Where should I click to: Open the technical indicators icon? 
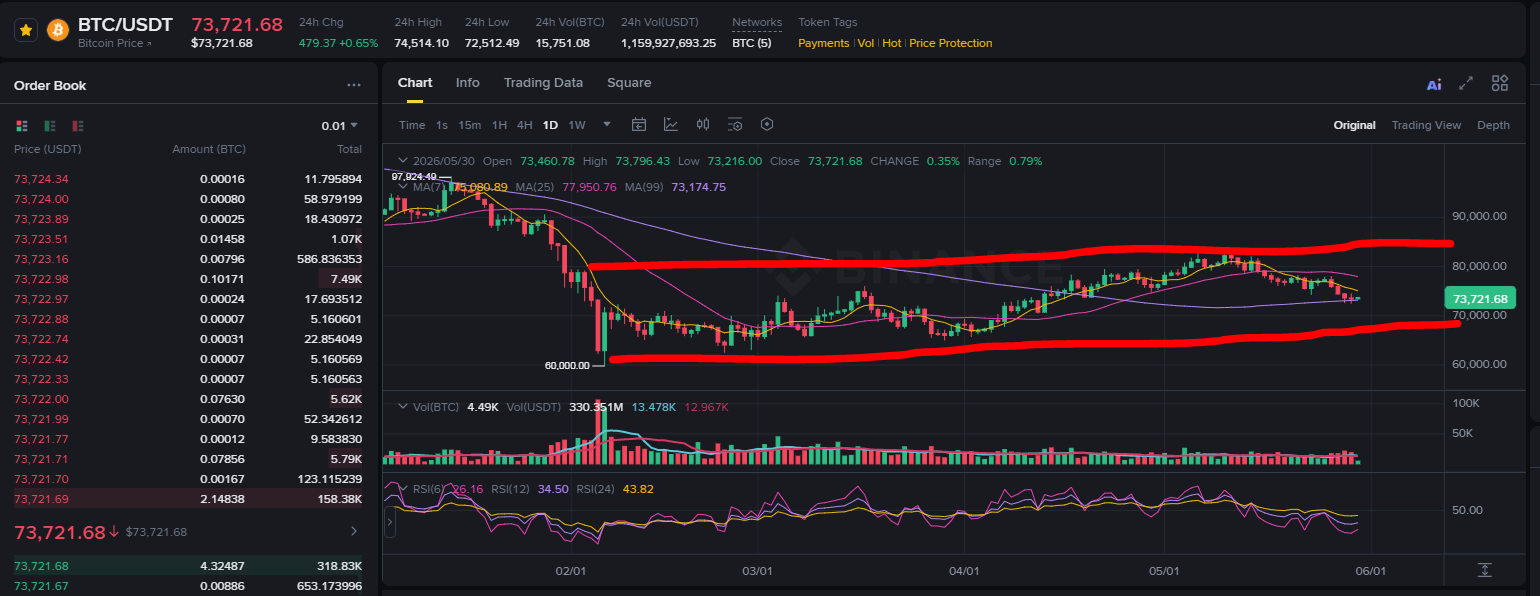(671, 125)
